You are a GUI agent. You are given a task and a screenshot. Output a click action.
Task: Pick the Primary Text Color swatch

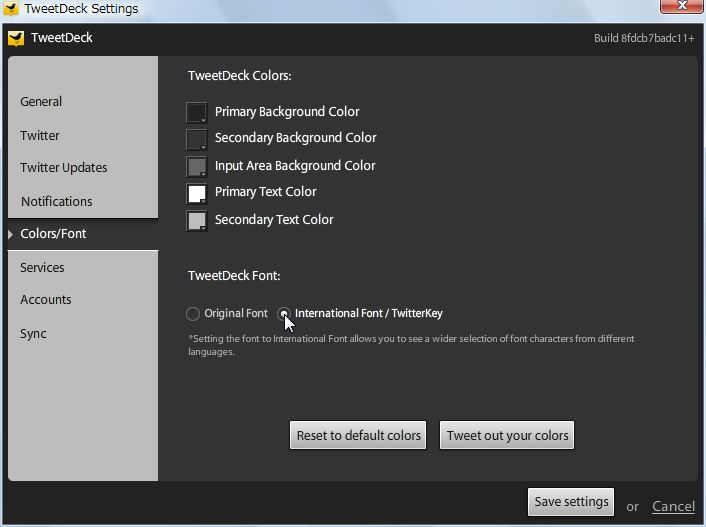[x=197, y=194]
